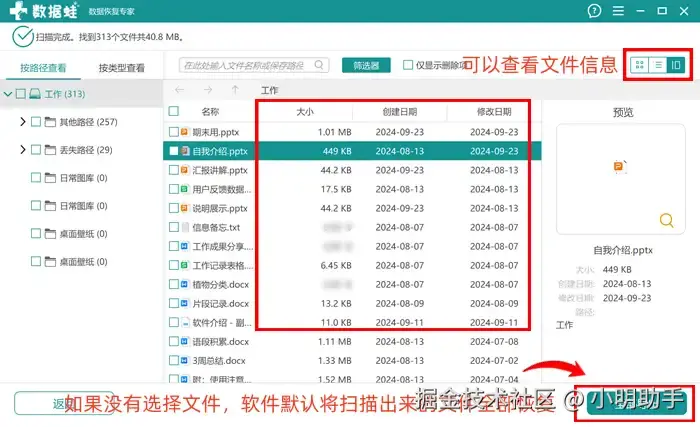Open the 筛选器 filter button
The width and height of the screenshot is (700, 427).
(366, 65)
